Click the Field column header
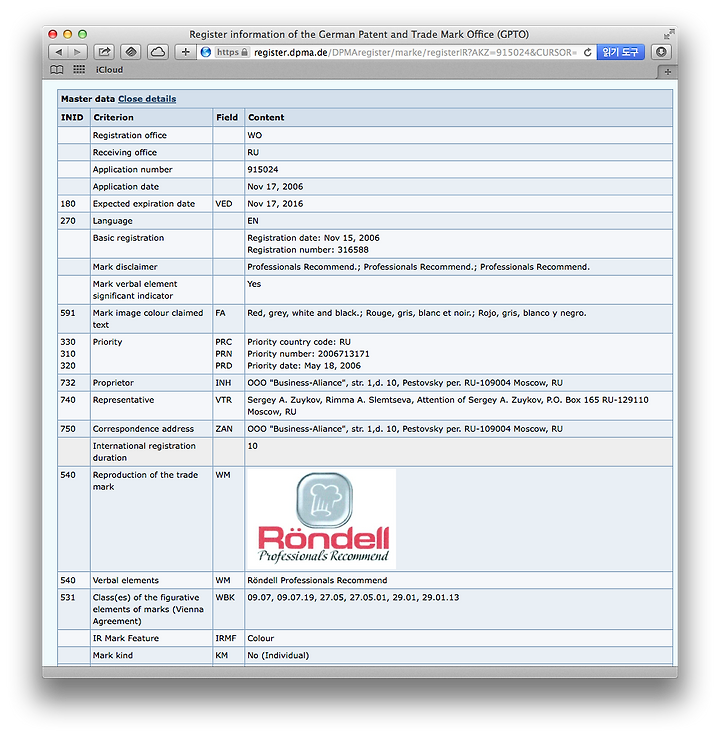This screenshot has height=737, width=720. coord(227,117)
